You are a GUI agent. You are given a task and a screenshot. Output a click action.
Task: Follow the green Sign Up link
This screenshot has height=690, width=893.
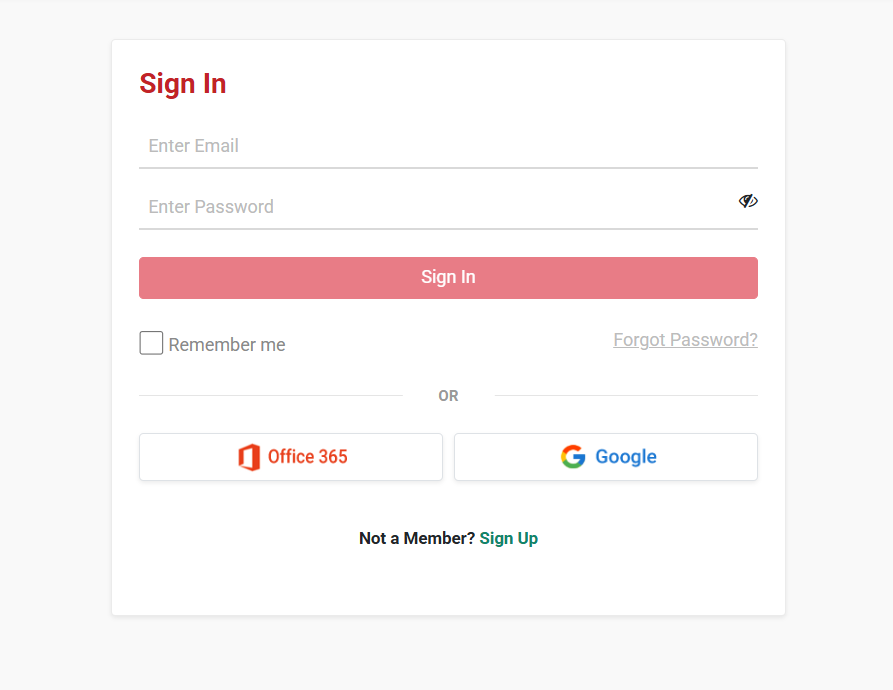point(509,538)
